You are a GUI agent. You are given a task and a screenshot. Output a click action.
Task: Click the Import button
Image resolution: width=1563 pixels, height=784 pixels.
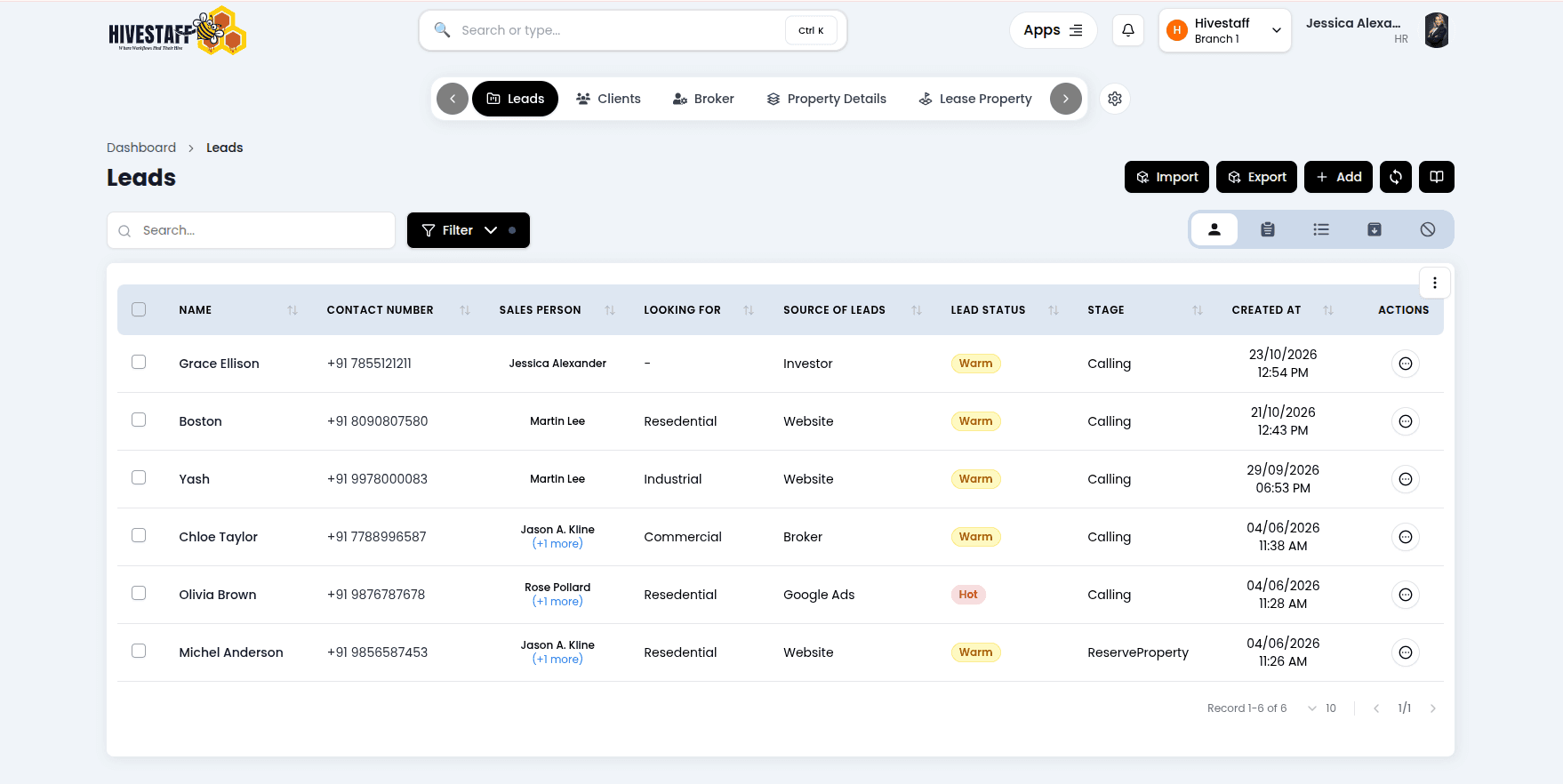[x=1166, y=177]
